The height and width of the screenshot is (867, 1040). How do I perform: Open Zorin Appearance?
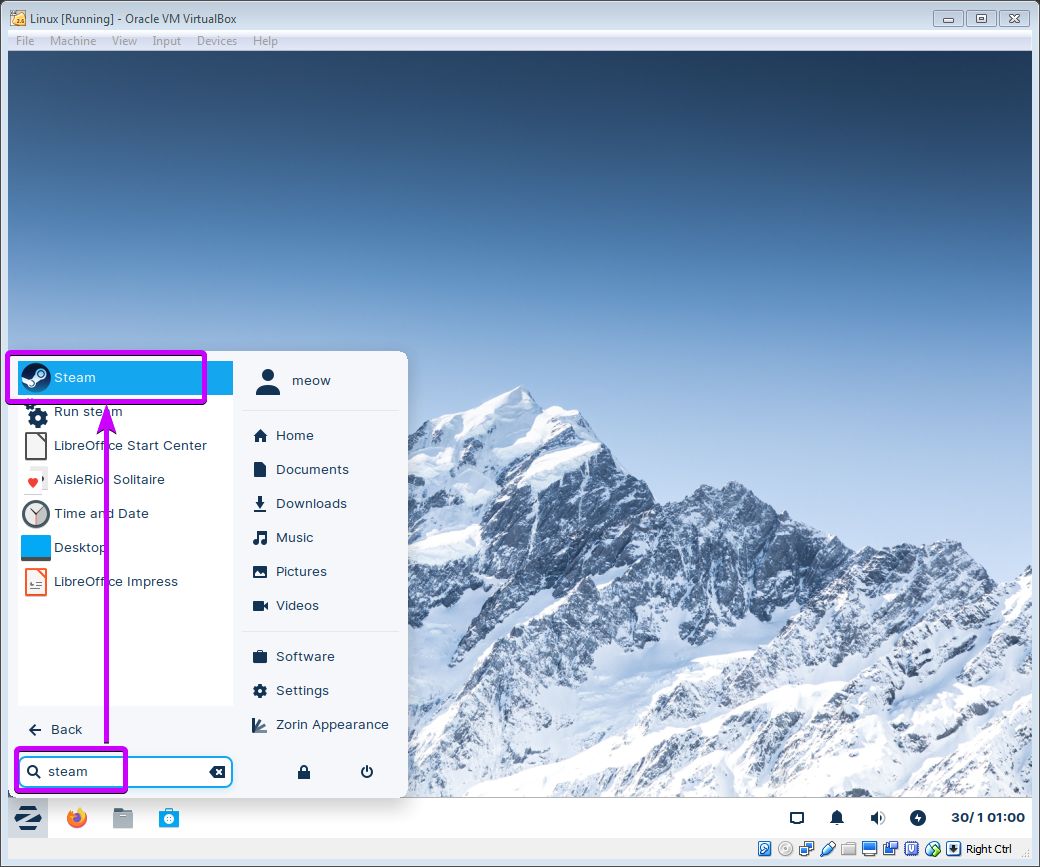coord(320,725)
